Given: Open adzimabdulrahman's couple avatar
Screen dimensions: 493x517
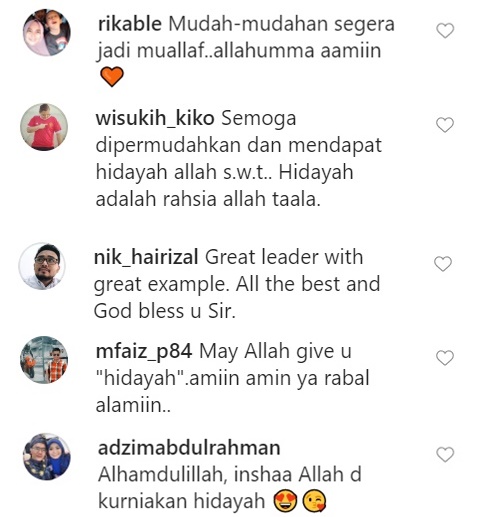Looking at the screenshot, I should [x=47, y=457].
